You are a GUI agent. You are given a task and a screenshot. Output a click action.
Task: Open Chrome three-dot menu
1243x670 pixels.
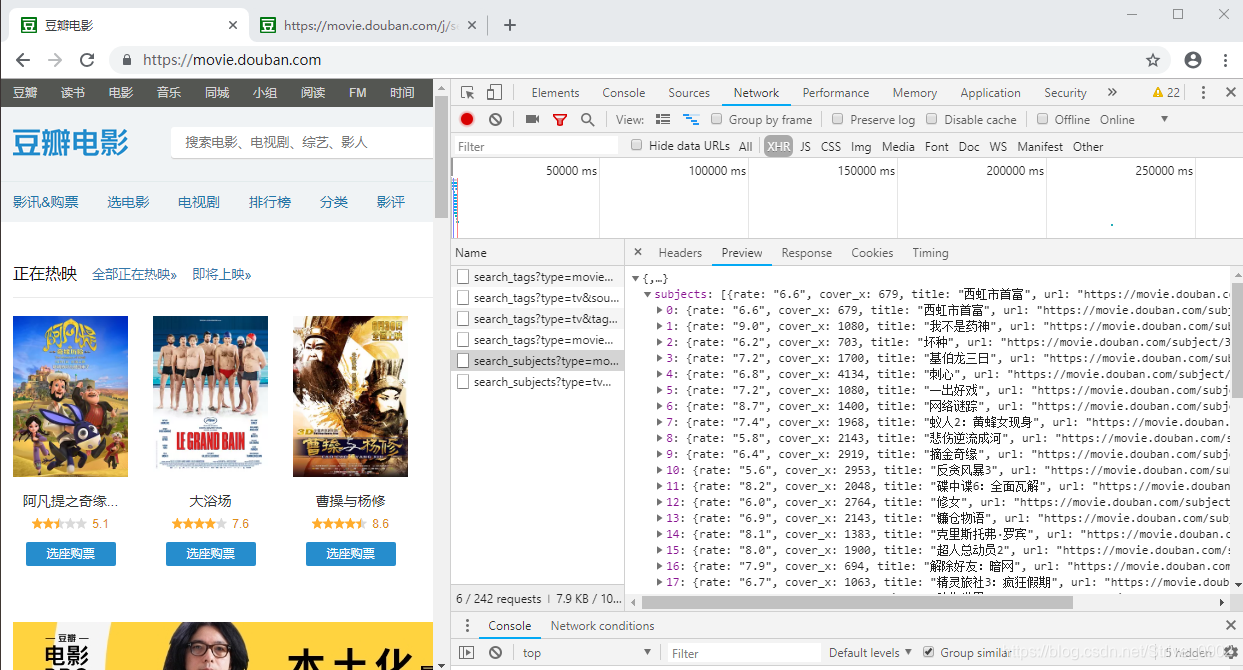pos(1224,60)
